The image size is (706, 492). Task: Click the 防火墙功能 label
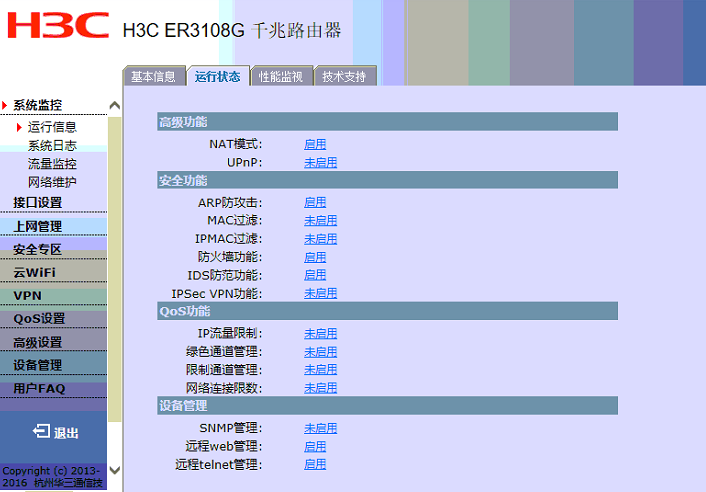[x=230, y=257]
